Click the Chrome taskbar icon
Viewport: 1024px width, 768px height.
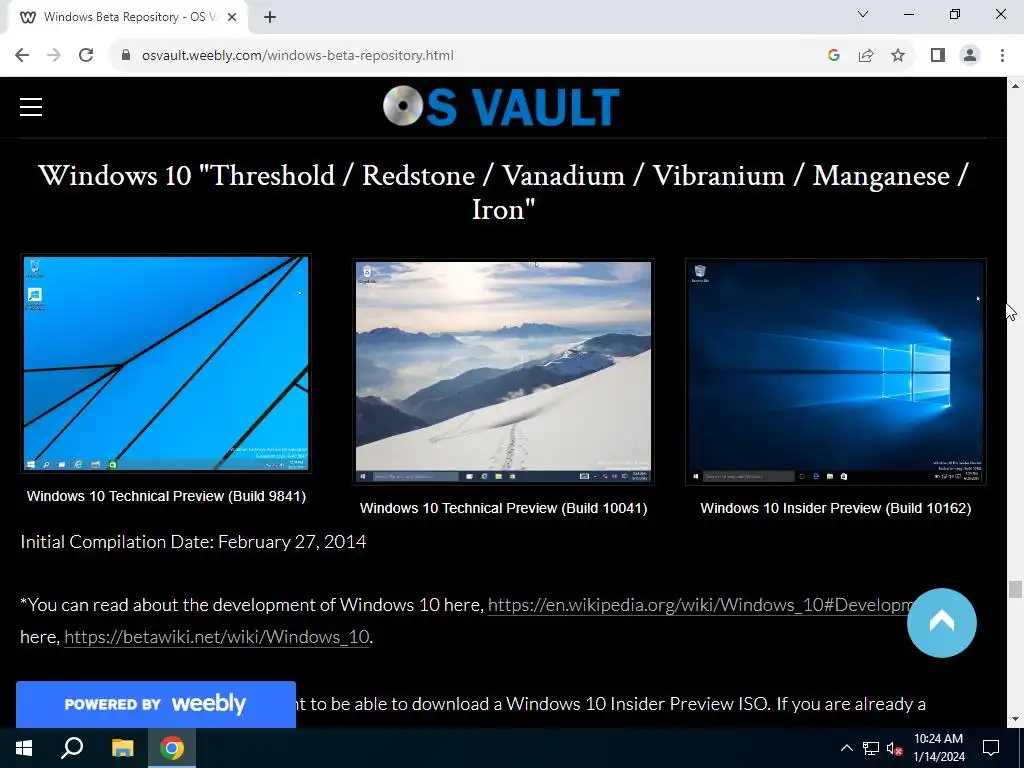point(172,748)
